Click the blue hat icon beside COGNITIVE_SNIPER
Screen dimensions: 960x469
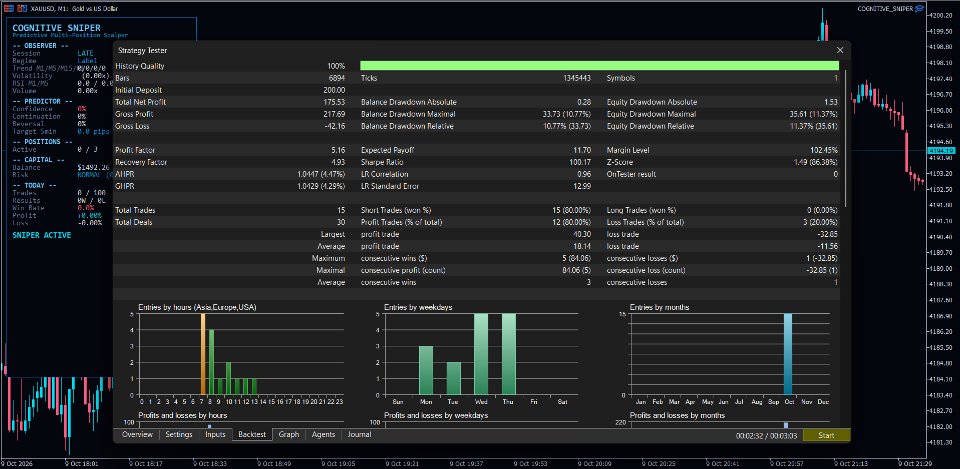coord(920,9)
